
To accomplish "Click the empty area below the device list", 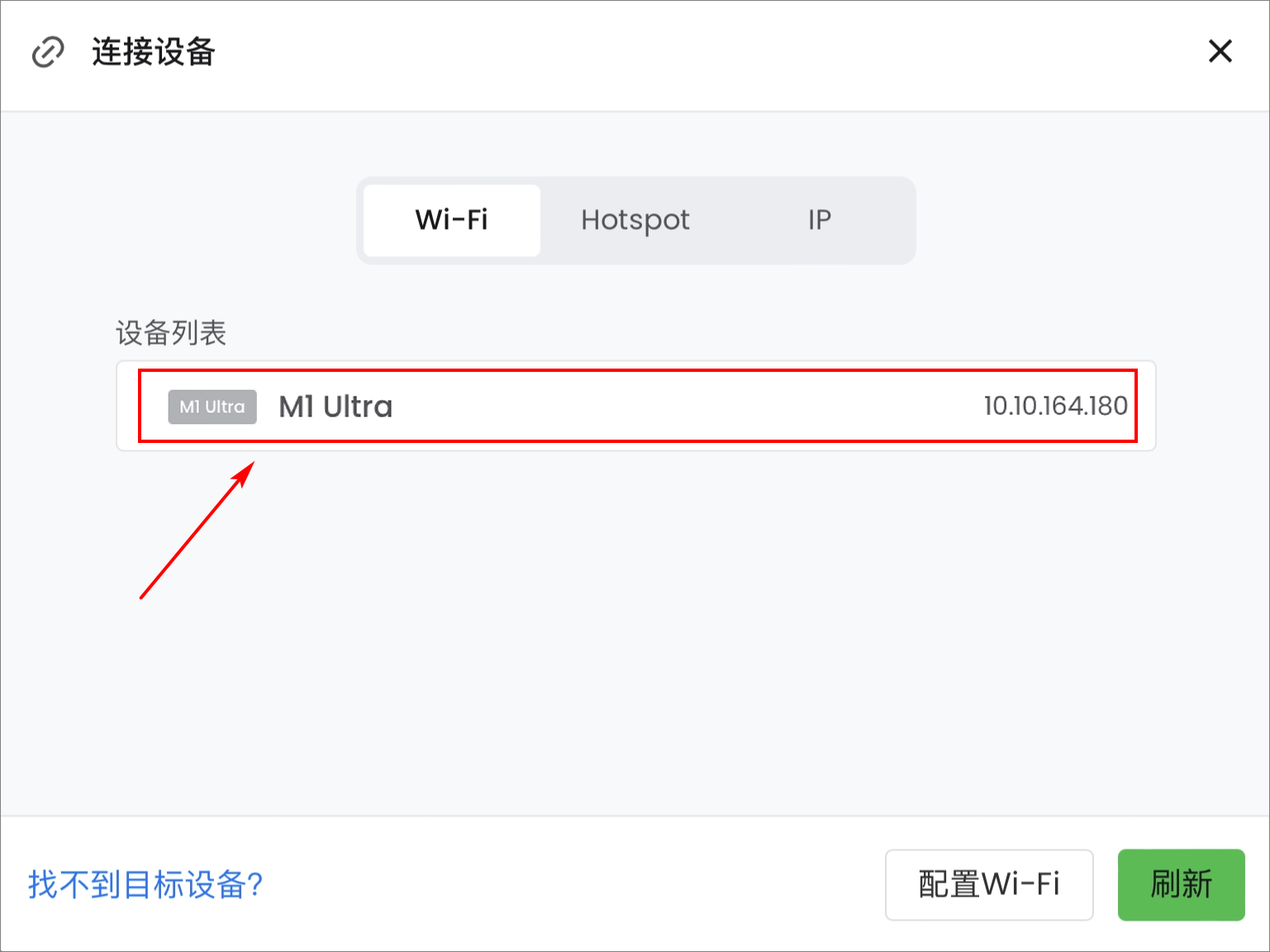I will (x=636, y=632).
